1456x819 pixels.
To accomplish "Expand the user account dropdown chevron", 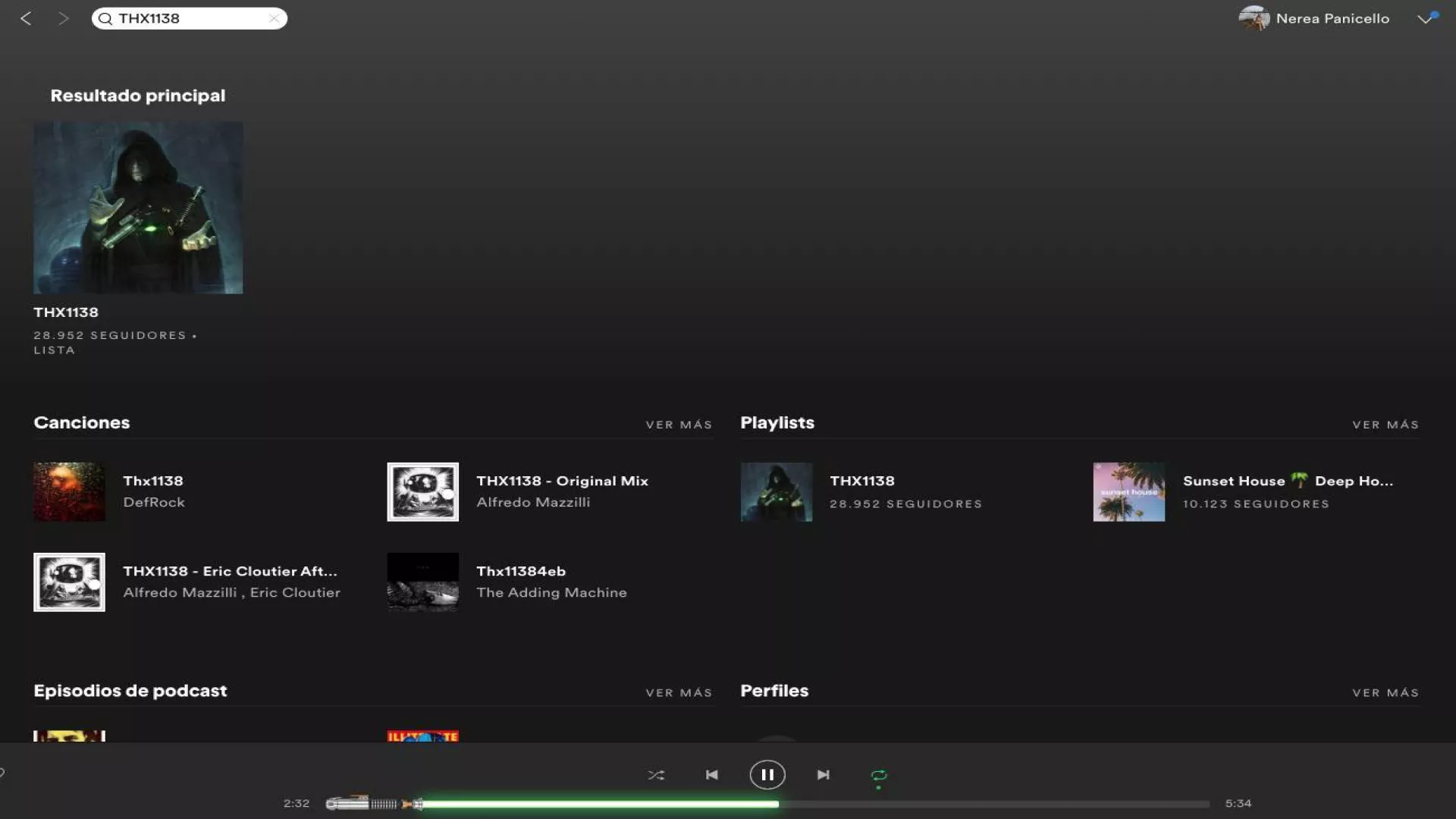I will (1424, 19).
